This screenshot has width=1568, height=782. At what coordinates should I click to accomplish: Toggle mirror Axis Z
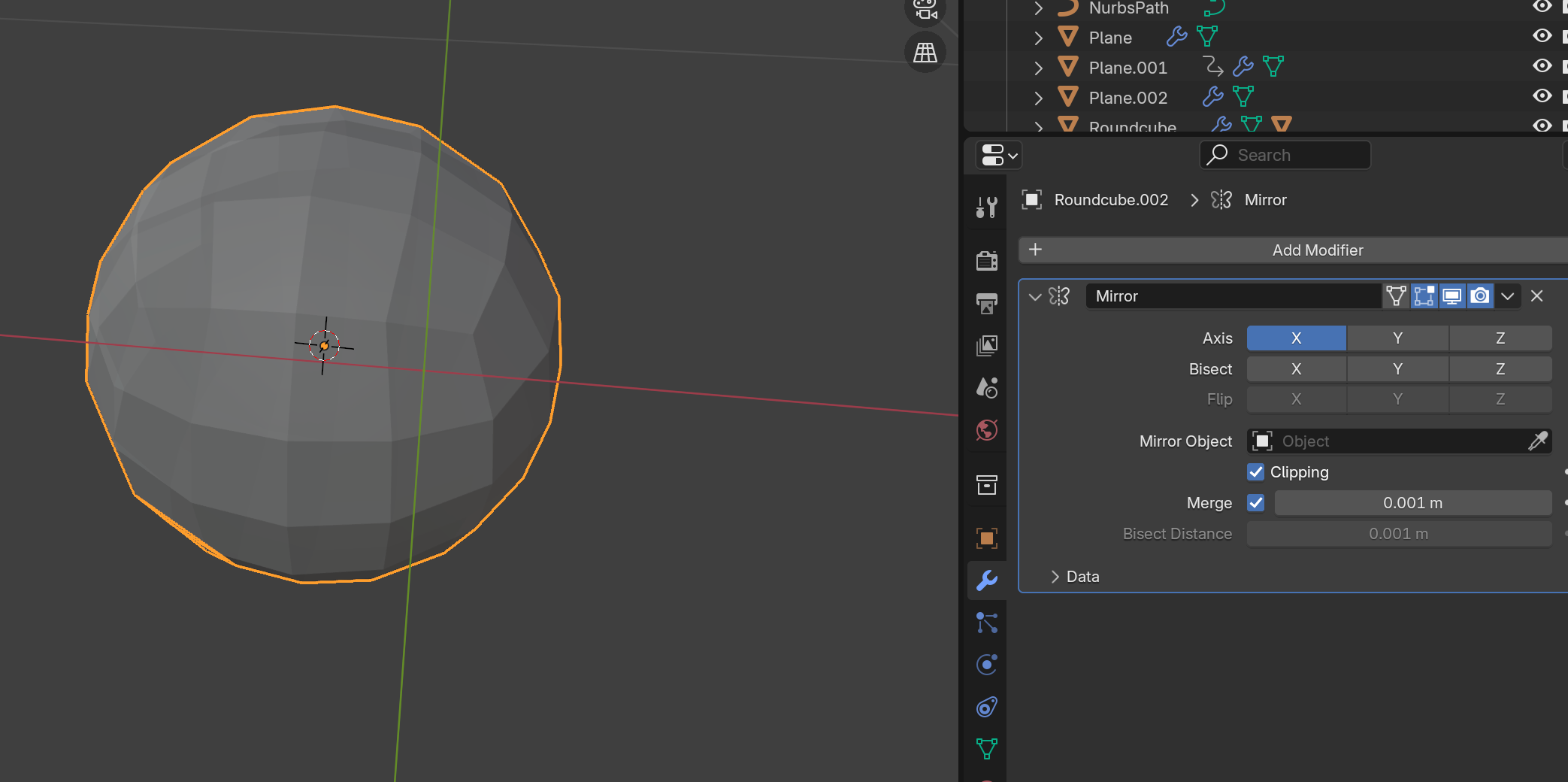coord(1500,338)
